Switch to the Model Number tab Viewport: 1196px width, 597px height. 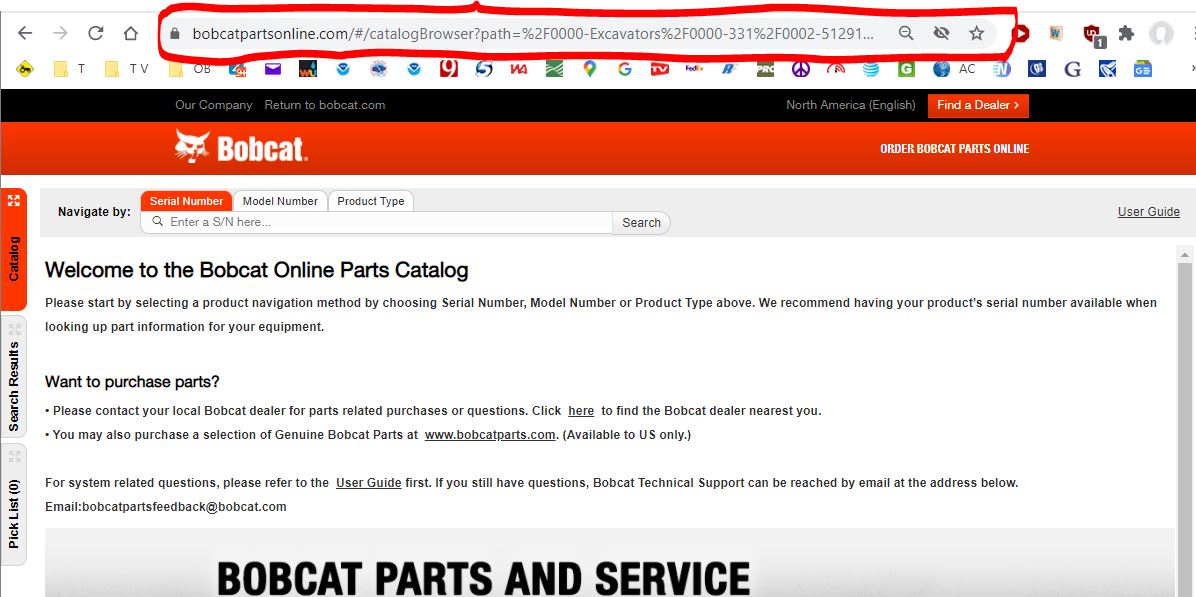pyautogui.click(x=280, y=201)
